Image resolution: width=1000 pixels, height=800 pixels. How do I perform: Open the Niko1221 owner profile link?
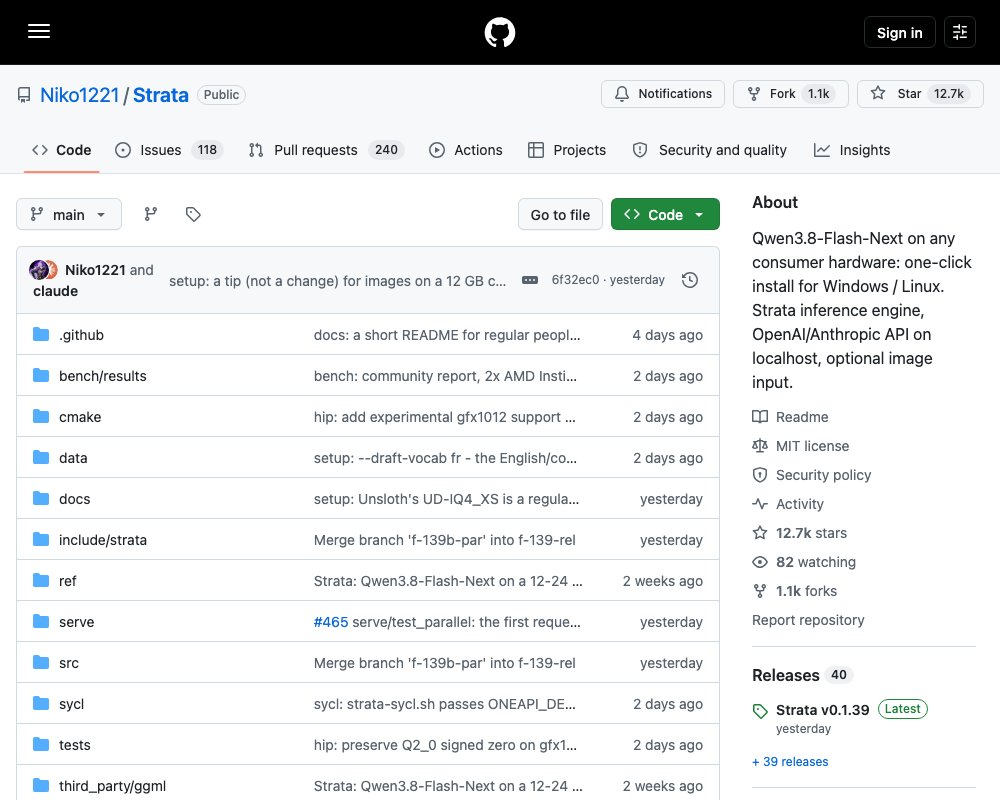80,95
